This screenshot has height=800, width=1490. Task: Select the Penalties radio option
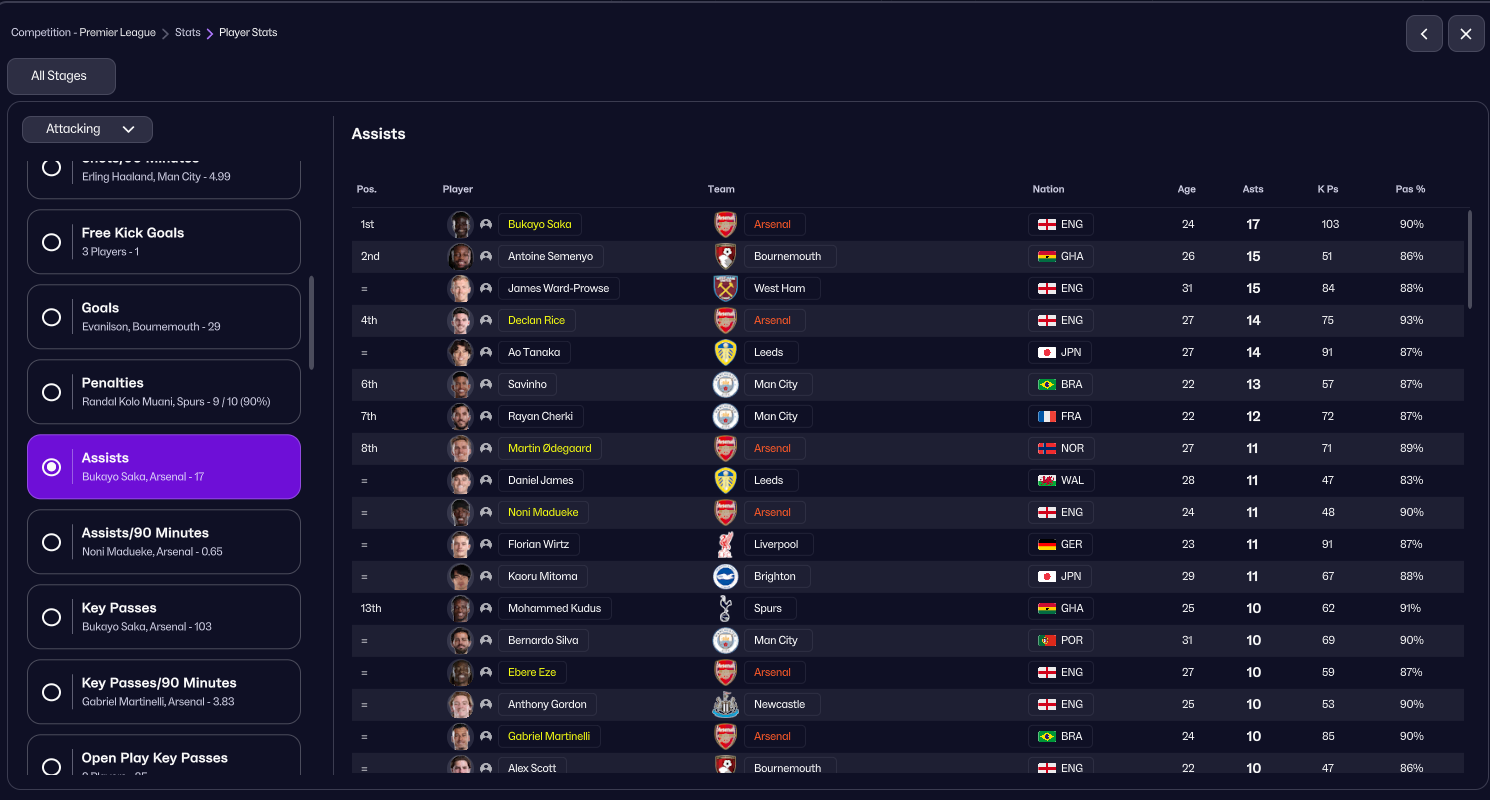coord(51,392)
